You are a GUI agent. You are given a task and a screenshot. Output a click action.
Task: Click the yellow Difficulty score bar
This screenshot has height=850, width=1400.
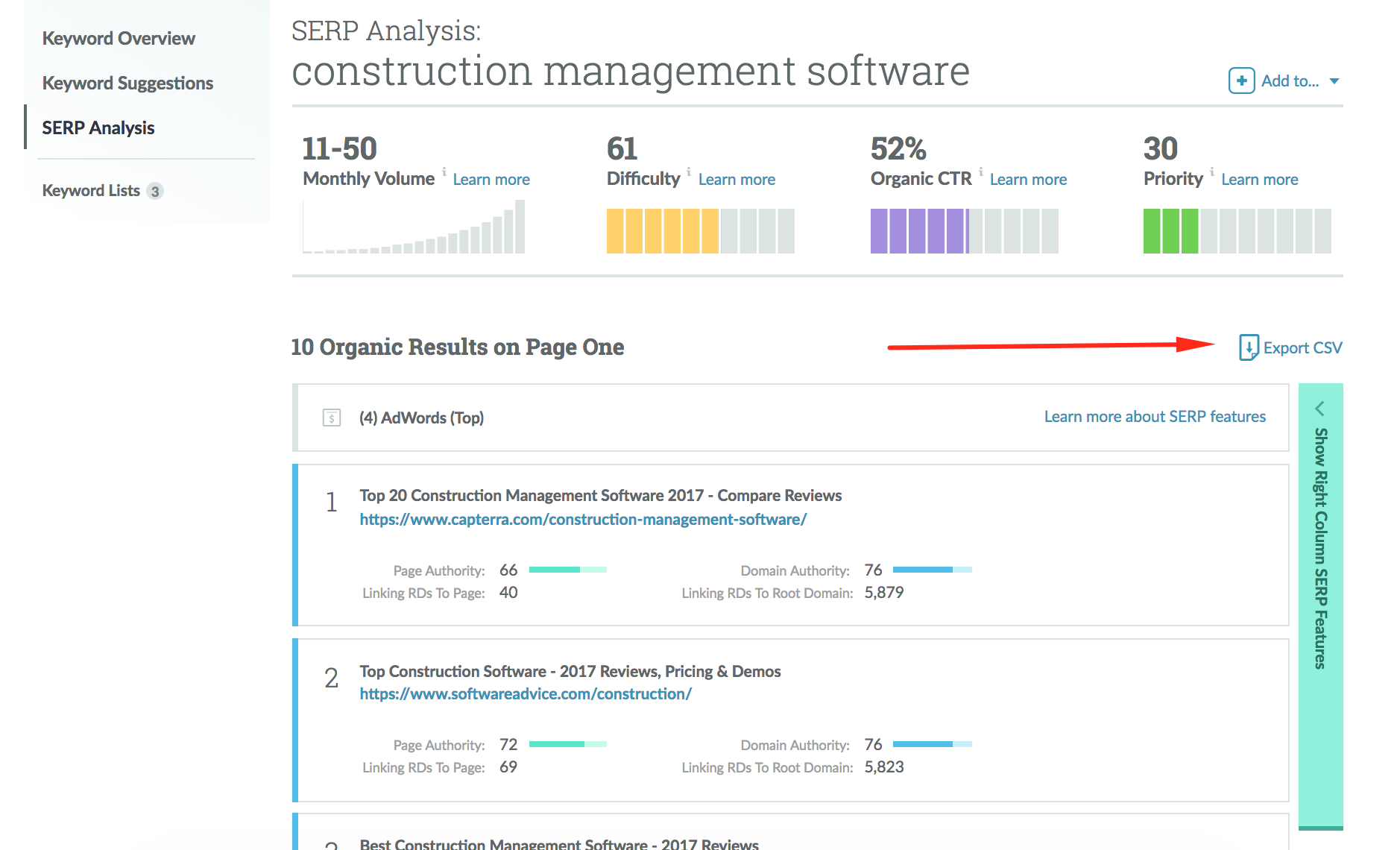(x=700, y=231)
